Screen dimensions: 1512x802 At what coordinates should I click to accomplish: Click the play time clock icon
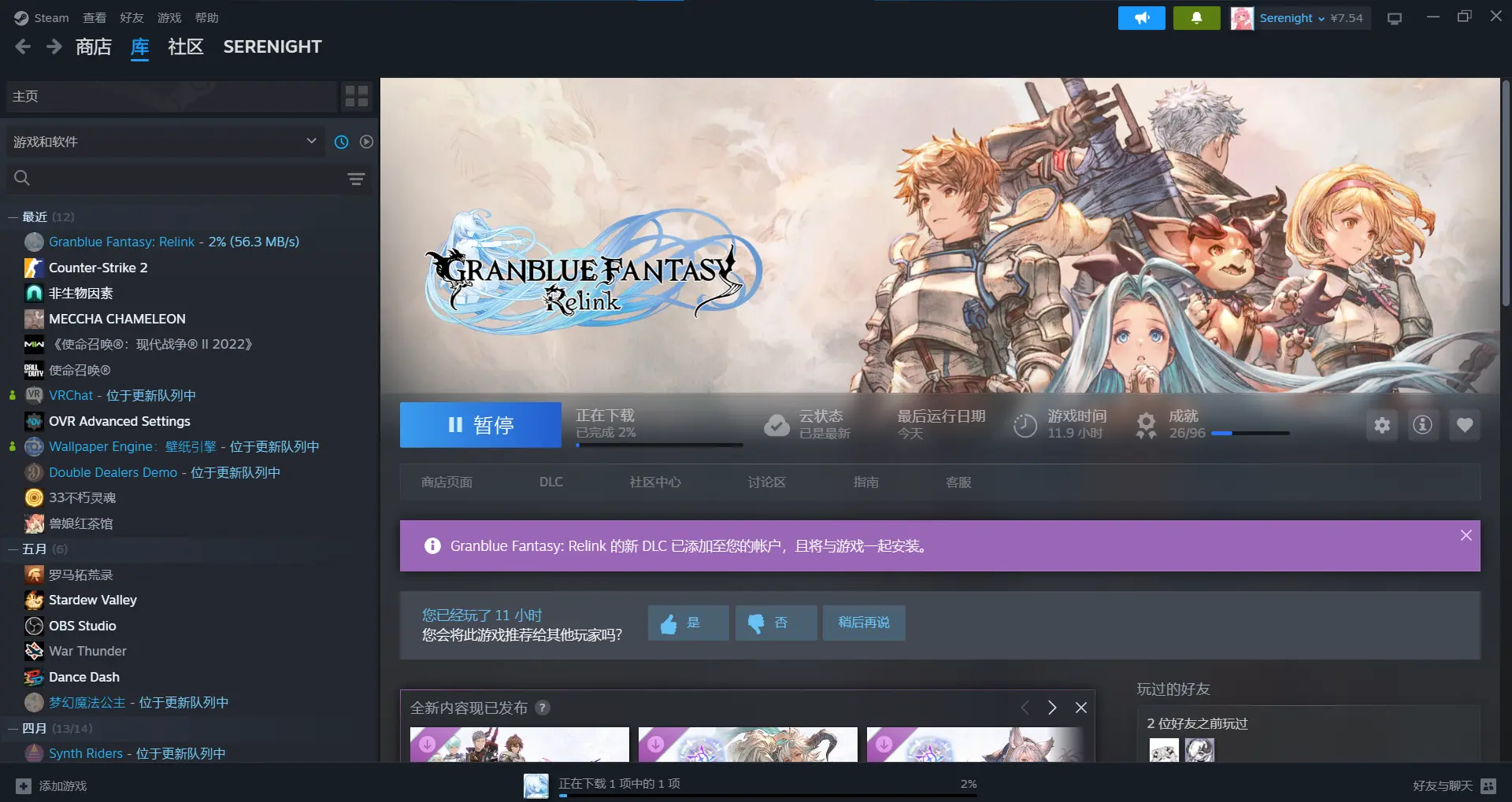[1025, 425]
